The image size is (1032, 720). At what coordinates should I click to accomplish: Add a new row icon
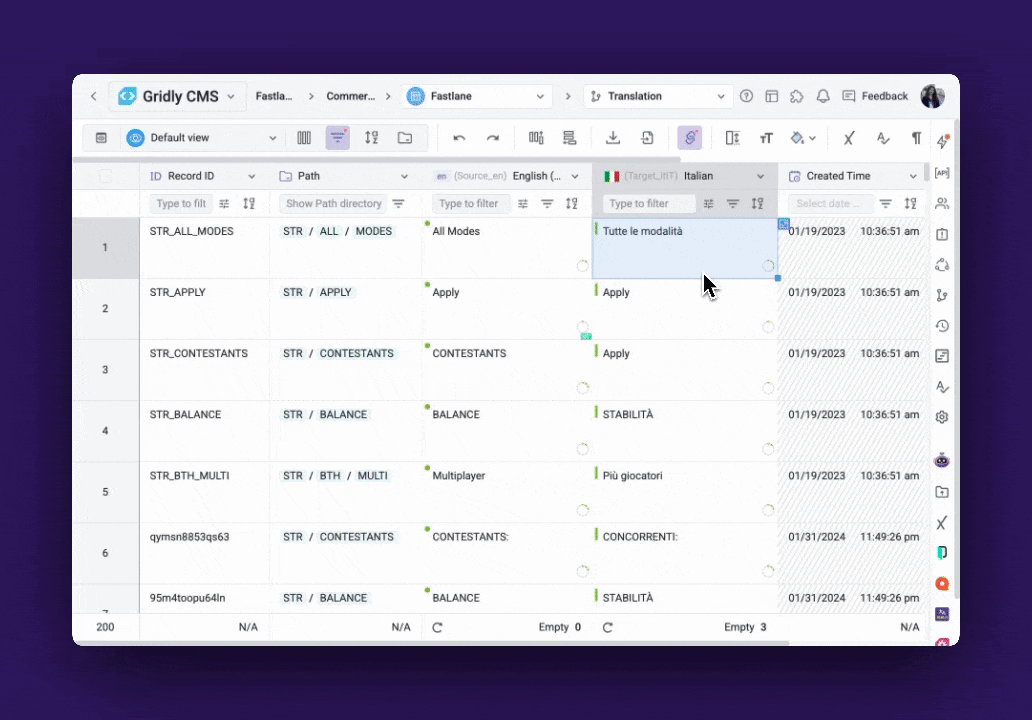click(x=569, y=138)
